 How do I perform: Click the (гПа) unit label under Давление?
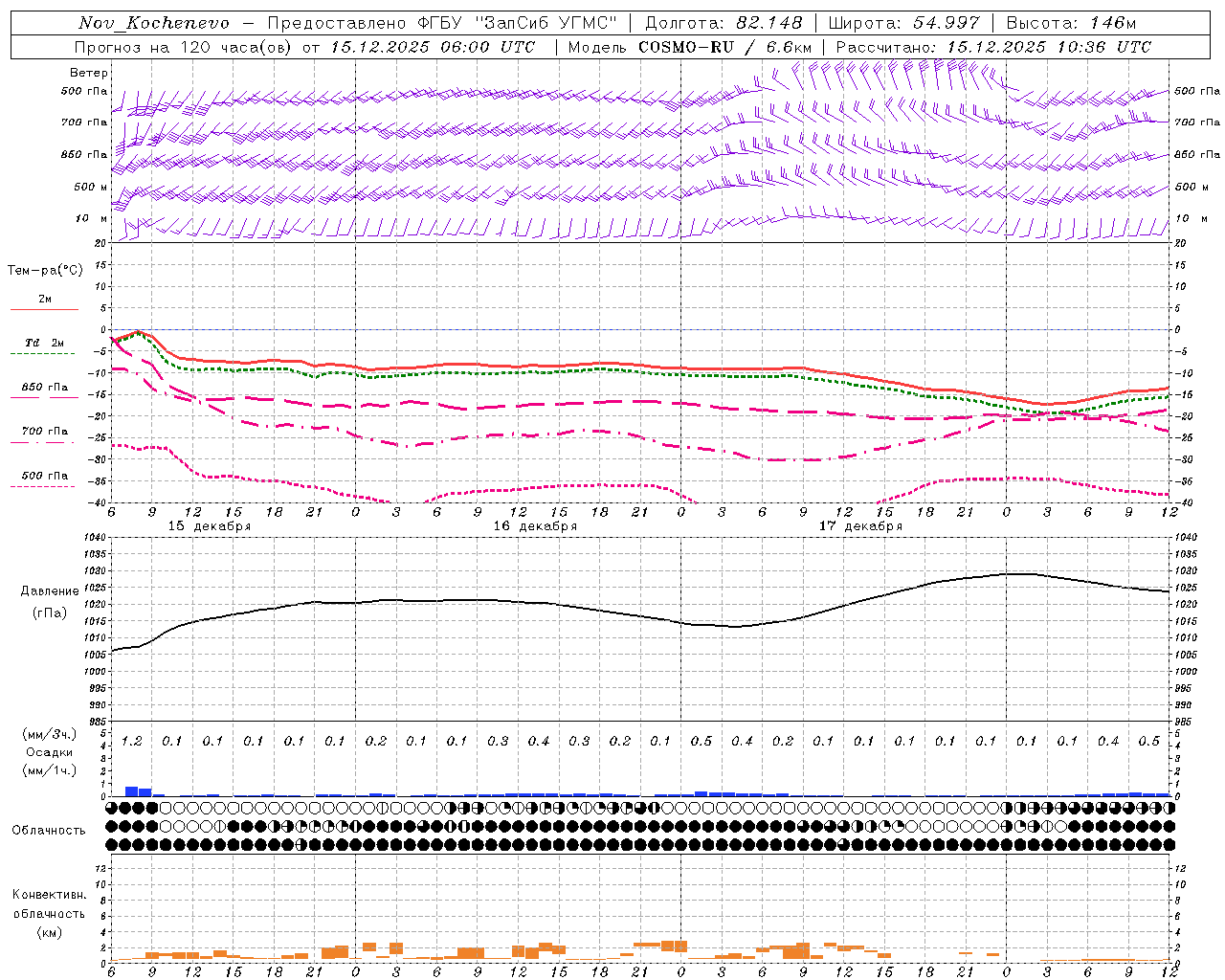click(x=50, y=613)
